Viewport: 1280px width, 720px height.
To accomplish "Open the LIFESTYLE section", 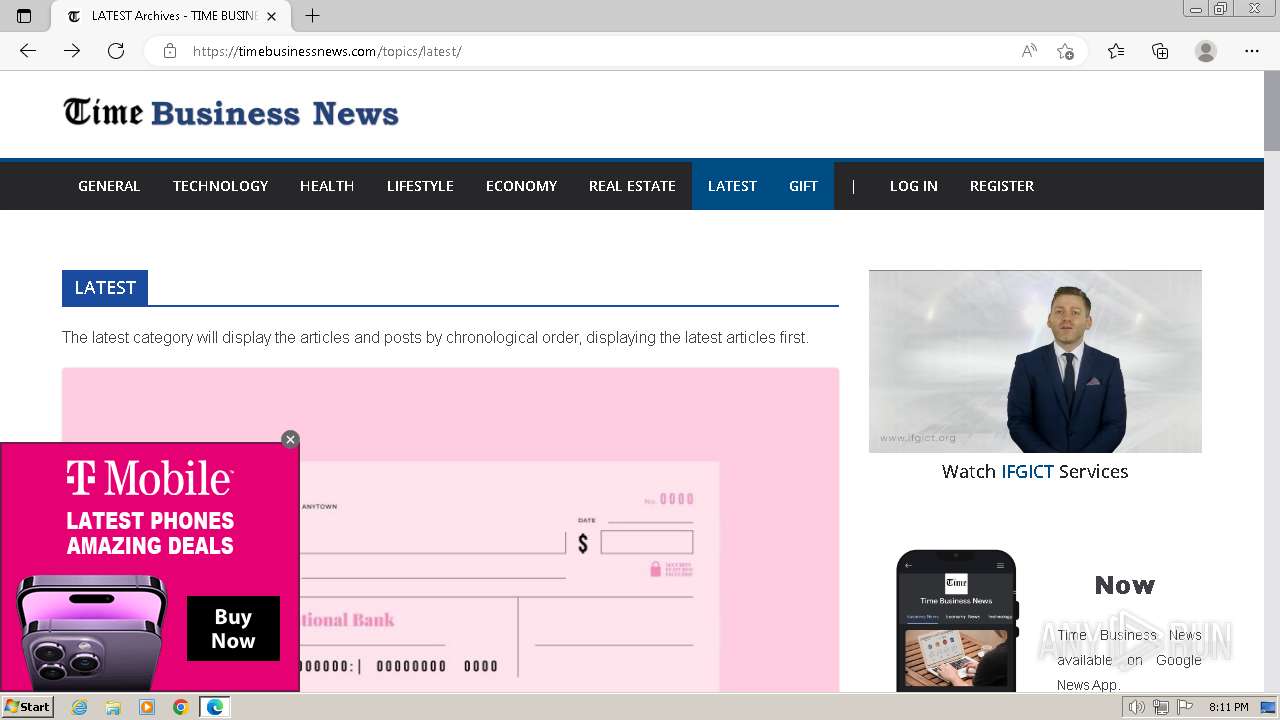I will point(420,186).
